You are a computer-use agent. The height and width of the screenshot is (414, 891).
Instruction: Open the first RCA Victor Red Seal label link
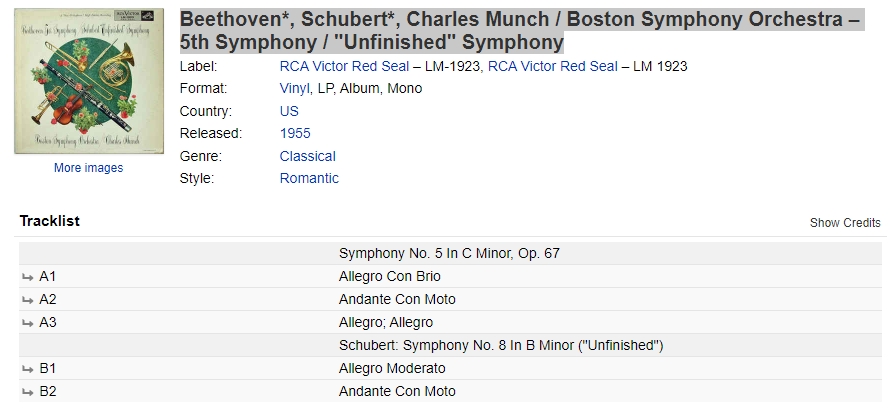344,66
